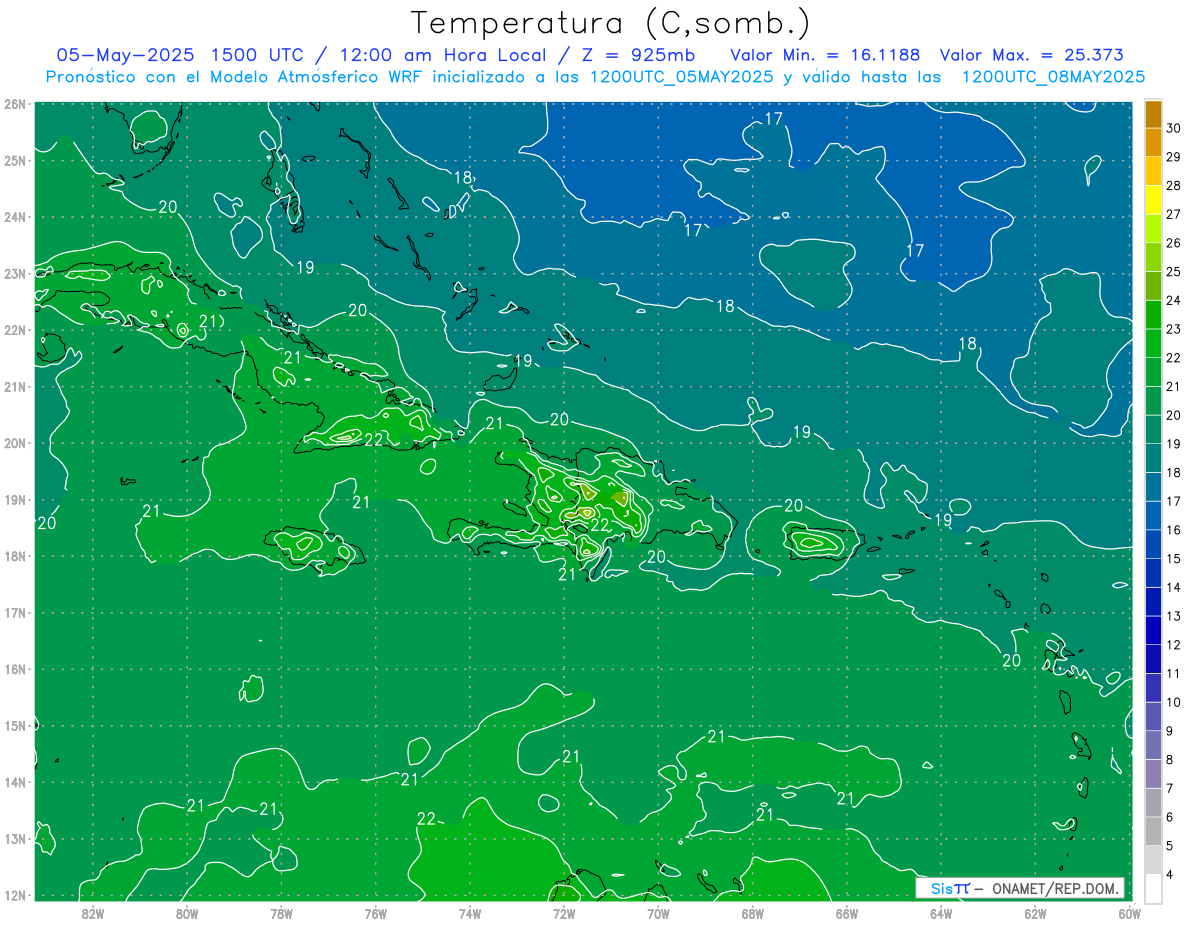
Task: Click the 20N latitude axis label
Action: click(14, 442)
